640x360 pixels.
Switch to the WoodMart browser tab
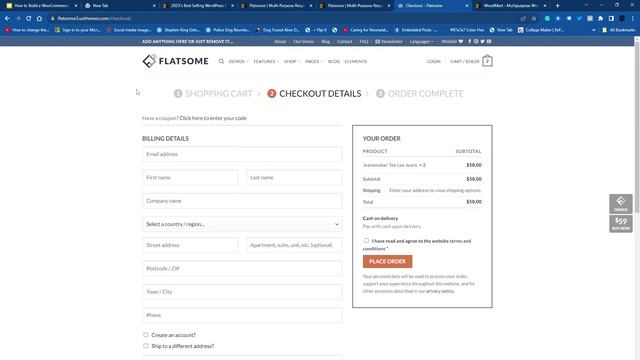coord(511,6)
